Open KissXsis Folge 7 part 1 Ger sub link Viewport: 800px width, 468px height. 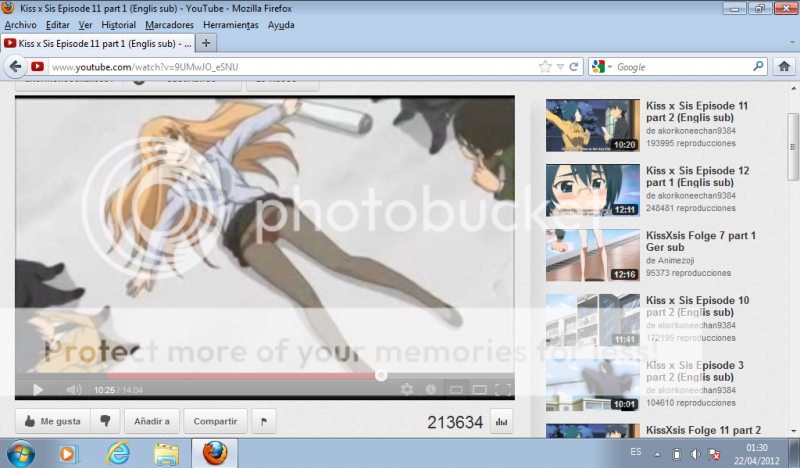coord(701,241)
